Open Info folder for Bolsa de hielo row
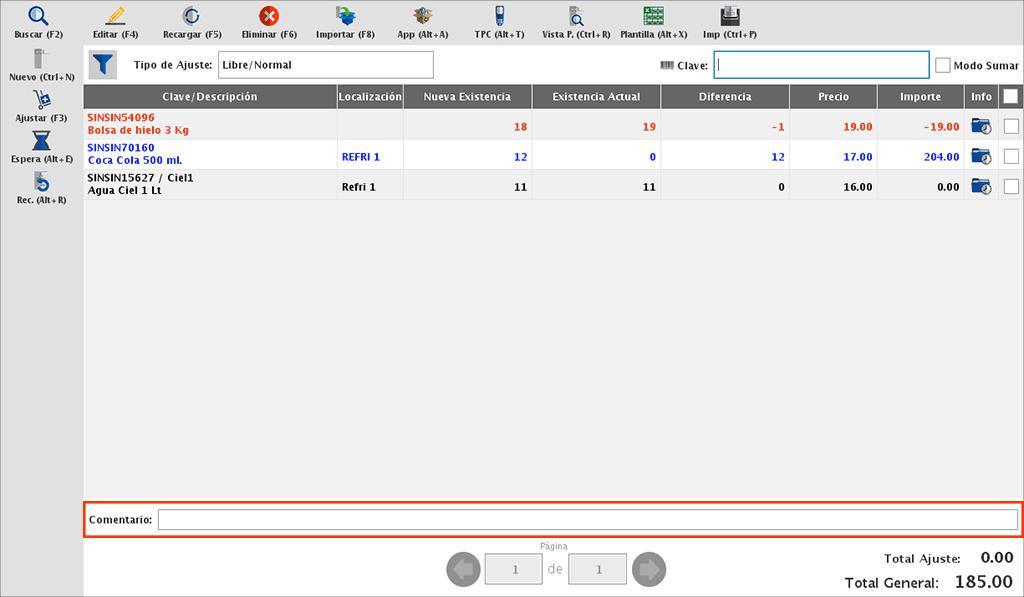1024x597 pixels. point(981,126)
